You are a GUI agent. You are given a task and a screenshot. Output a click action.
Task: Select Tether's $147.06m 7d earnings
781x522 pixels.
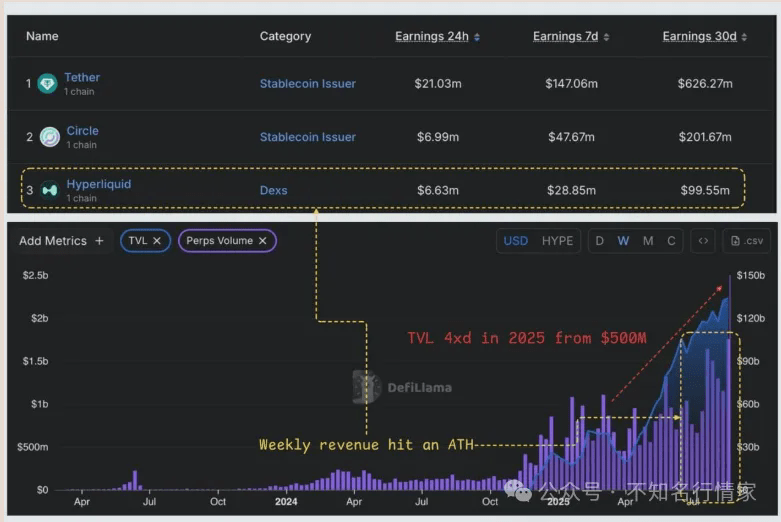point(571,84)
